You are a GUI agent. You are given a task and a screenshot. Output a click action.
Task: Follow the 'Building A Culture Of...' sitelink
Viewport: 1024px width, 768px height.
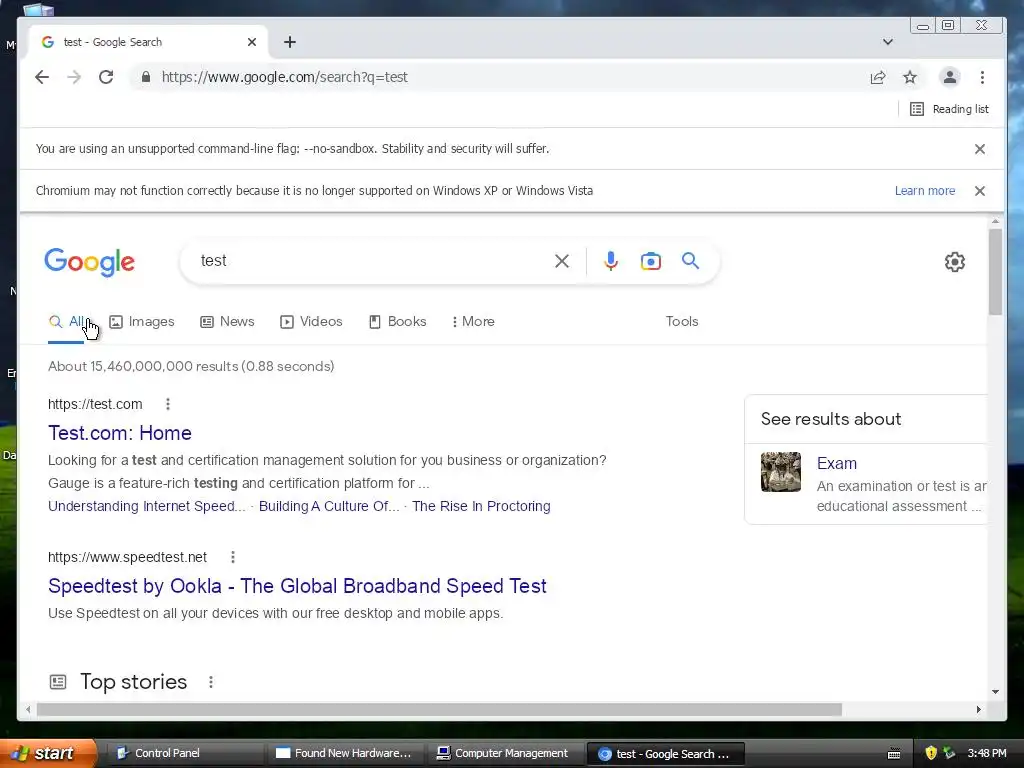tap(328, 506)
